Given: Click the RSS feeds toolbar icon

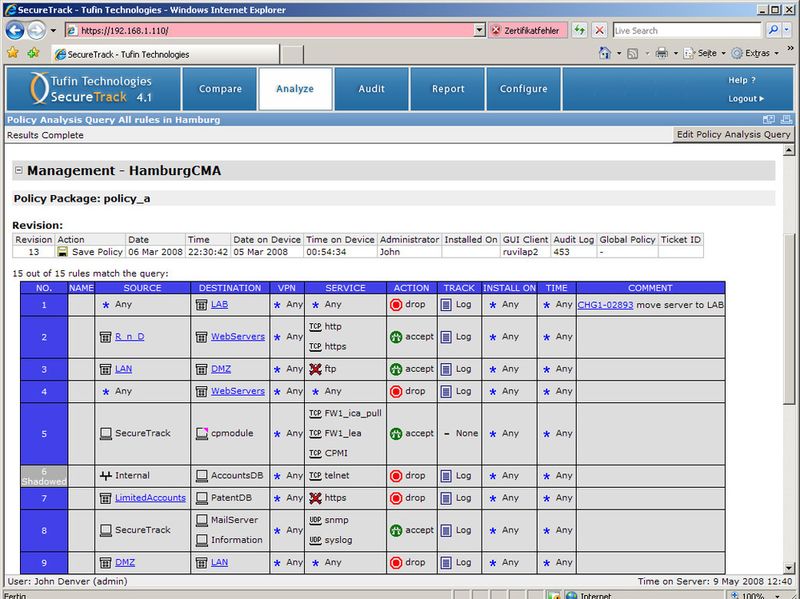Looking at the screenshot, I should [x=633, y=53].
